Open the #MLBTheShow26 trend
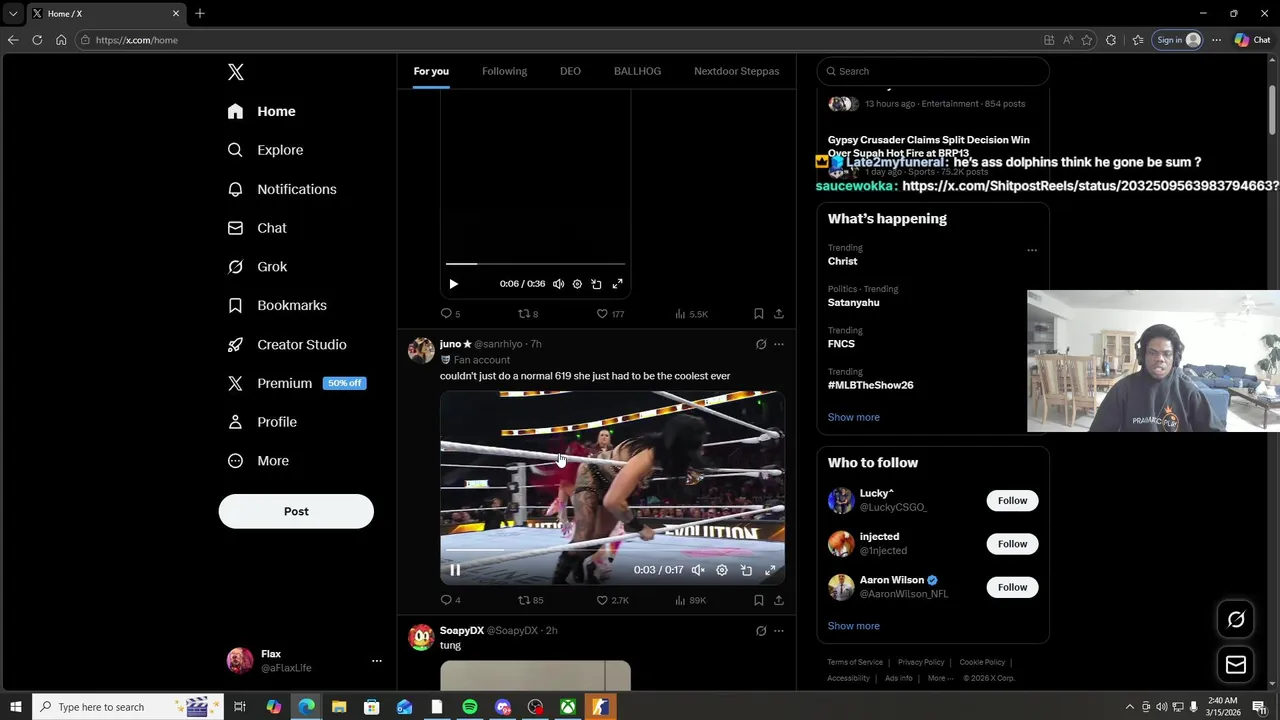The height and width of the screenshot is (720, 1280). (x=870, y=385)
